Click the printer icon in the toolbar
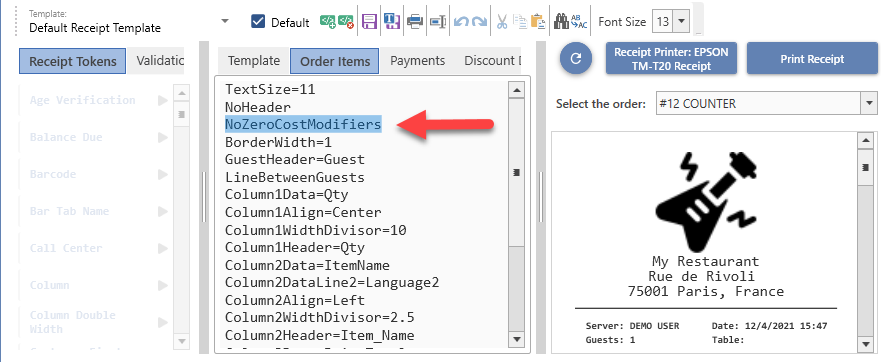 coord(415,22)
